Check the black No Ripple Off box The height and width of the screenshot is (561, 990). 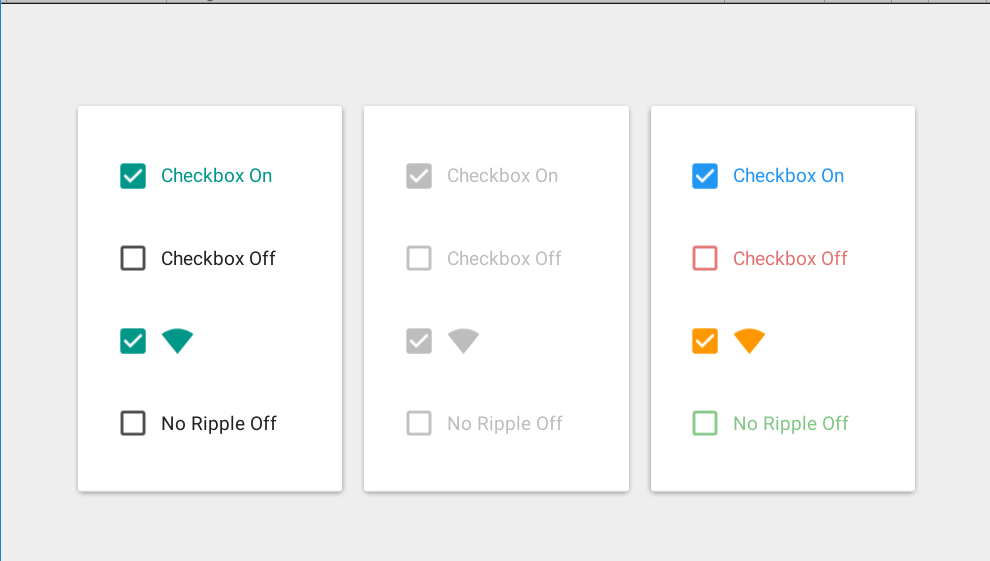(133, 423)
